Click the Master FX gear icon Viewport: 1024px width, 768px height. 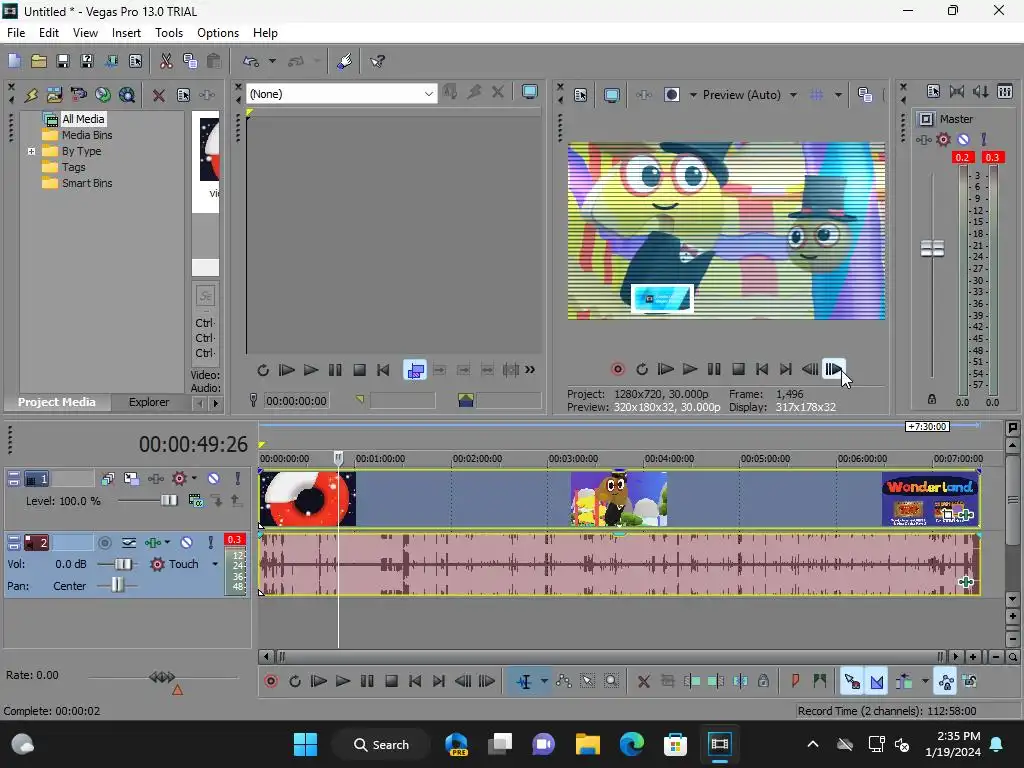point(943,139)
